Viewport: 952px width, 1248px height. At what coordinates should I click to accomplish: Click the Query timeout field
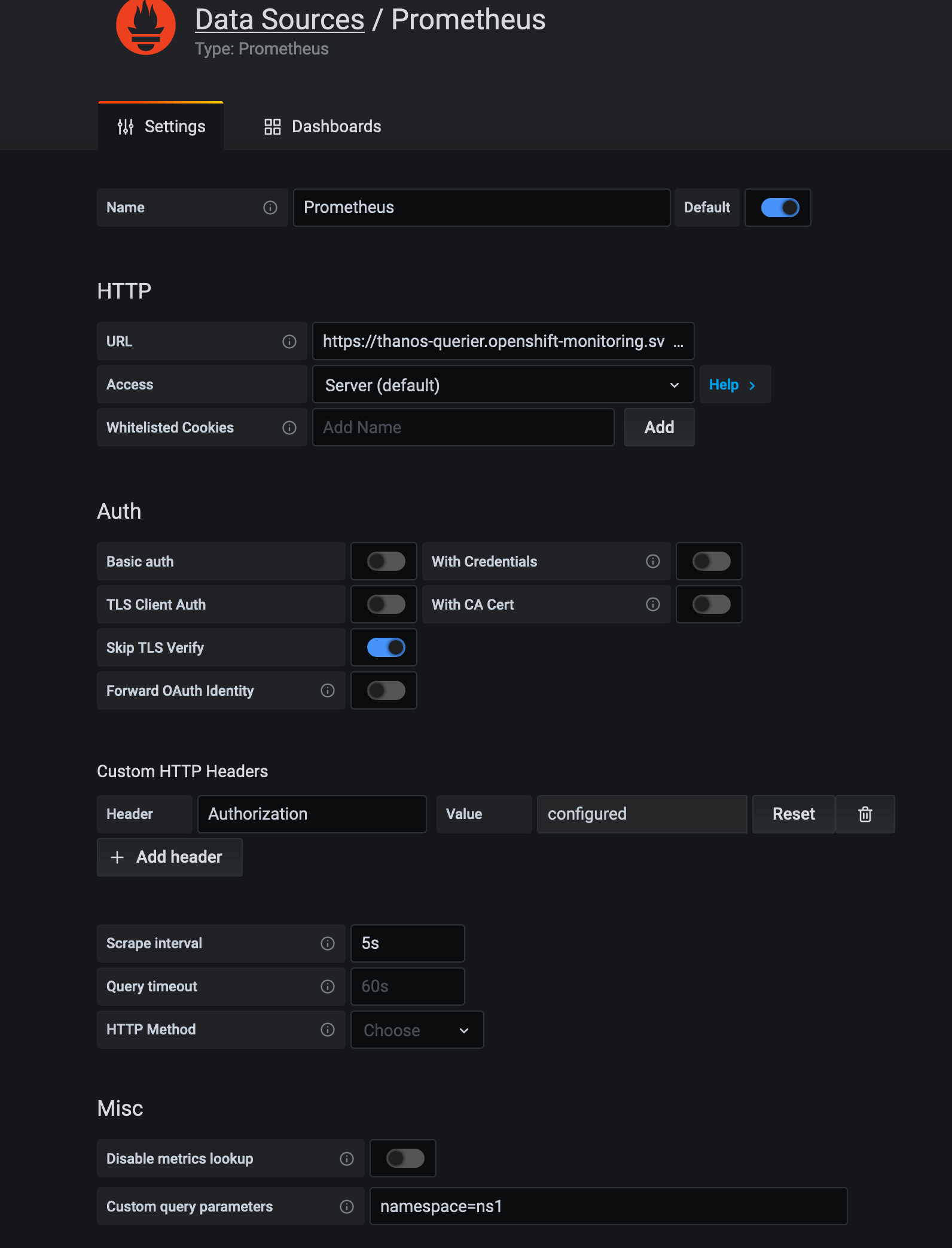coord(408,987)
